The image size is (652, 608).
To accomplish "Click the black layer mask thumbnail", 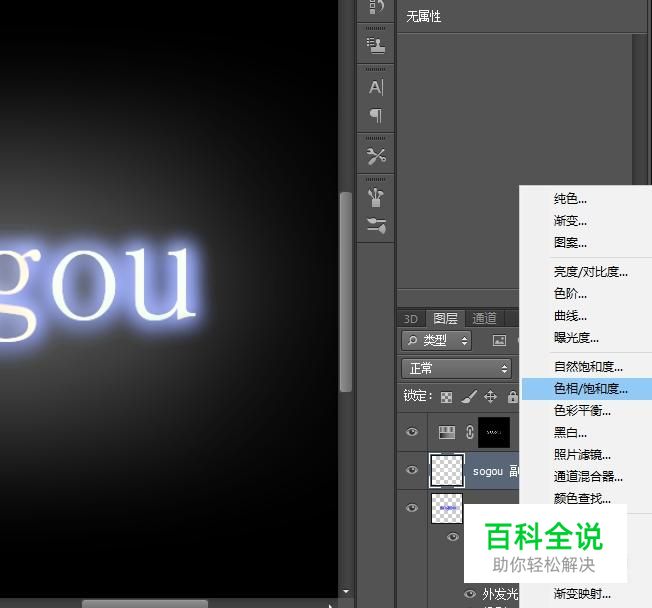I will coord(494,433).
